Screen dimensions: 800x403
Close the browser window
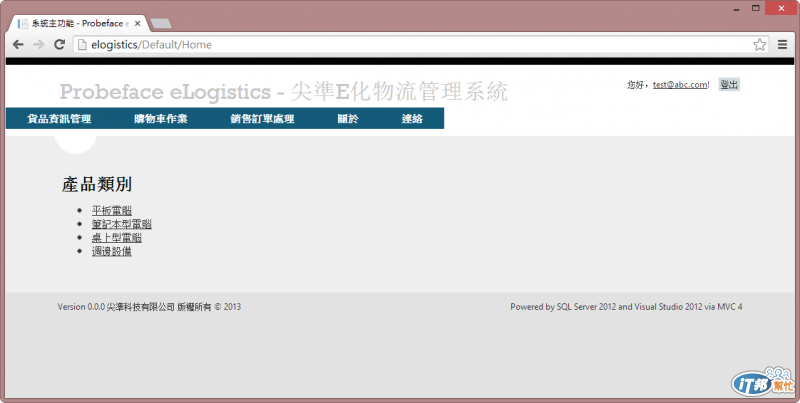coord(782,8)
